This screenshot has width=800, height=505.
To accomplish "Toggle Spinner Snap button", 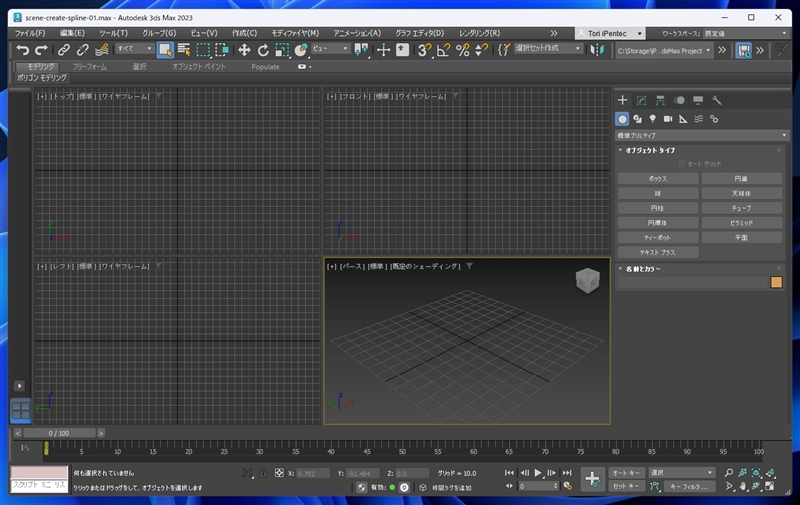I will (x=481, y=50).
